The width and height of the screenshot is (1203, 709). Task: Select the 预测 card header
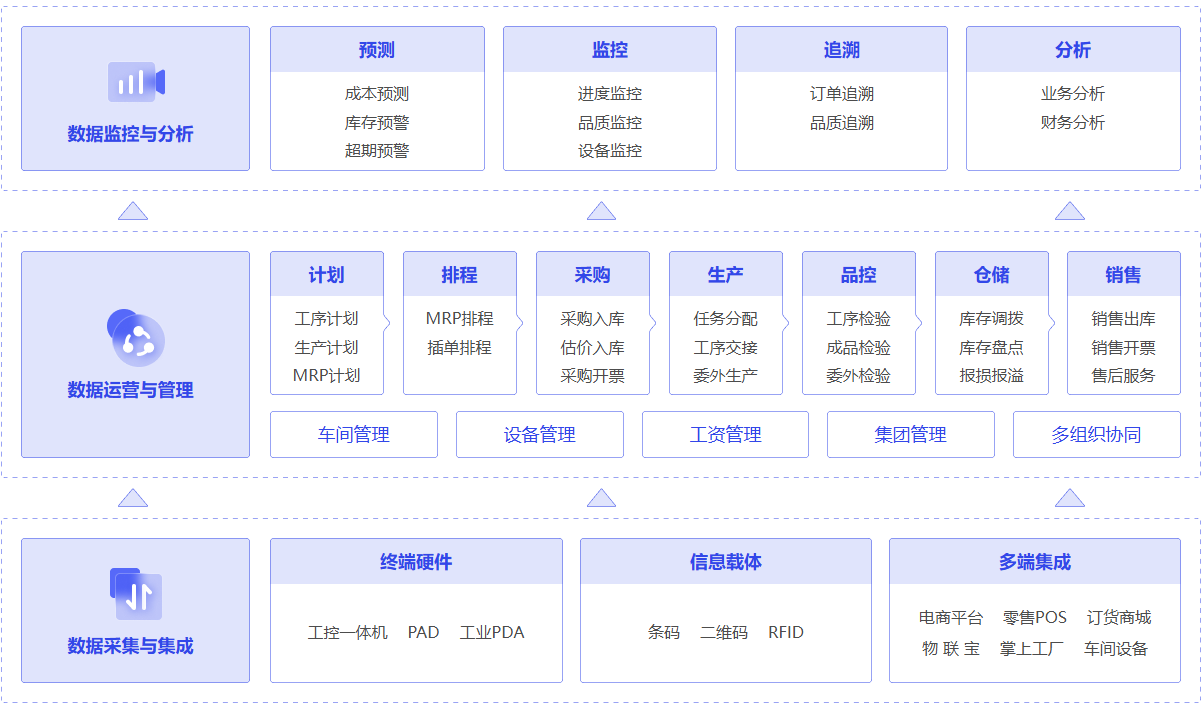[x=377, y=50]
